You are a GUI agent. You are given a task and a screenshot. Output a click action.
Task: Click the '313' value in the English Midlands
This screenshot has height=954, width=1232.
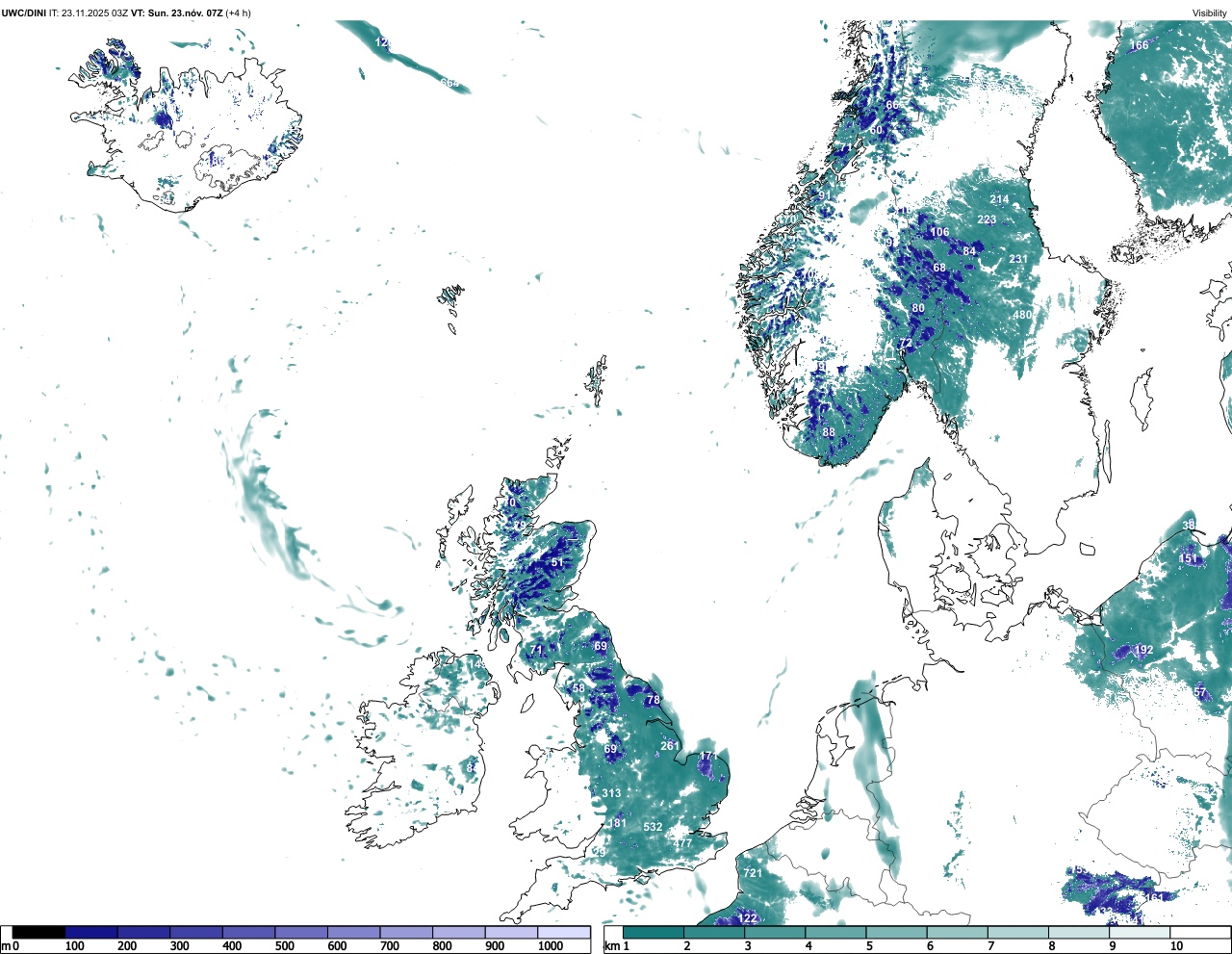(611, 793)
